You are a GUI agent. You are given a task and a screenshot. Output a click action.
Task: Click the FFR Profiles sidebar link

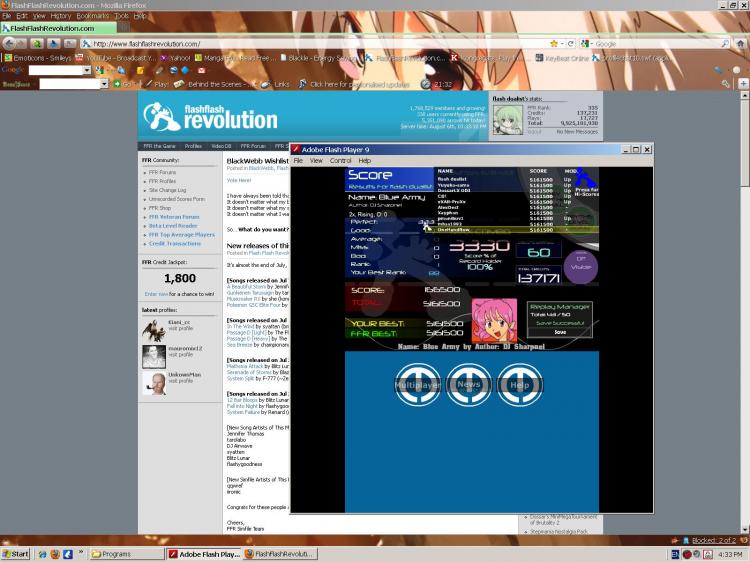coord(162,181)
